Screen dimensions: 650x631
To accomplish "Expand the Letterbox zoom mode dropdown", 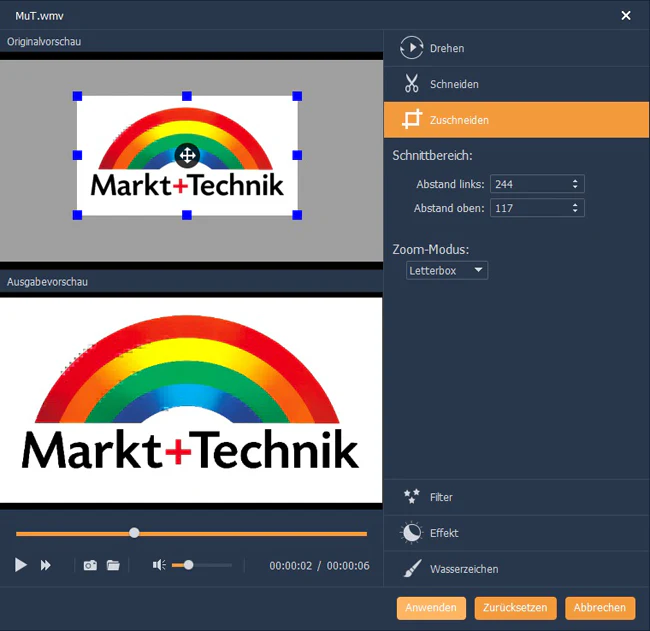I will coord(447,270).
